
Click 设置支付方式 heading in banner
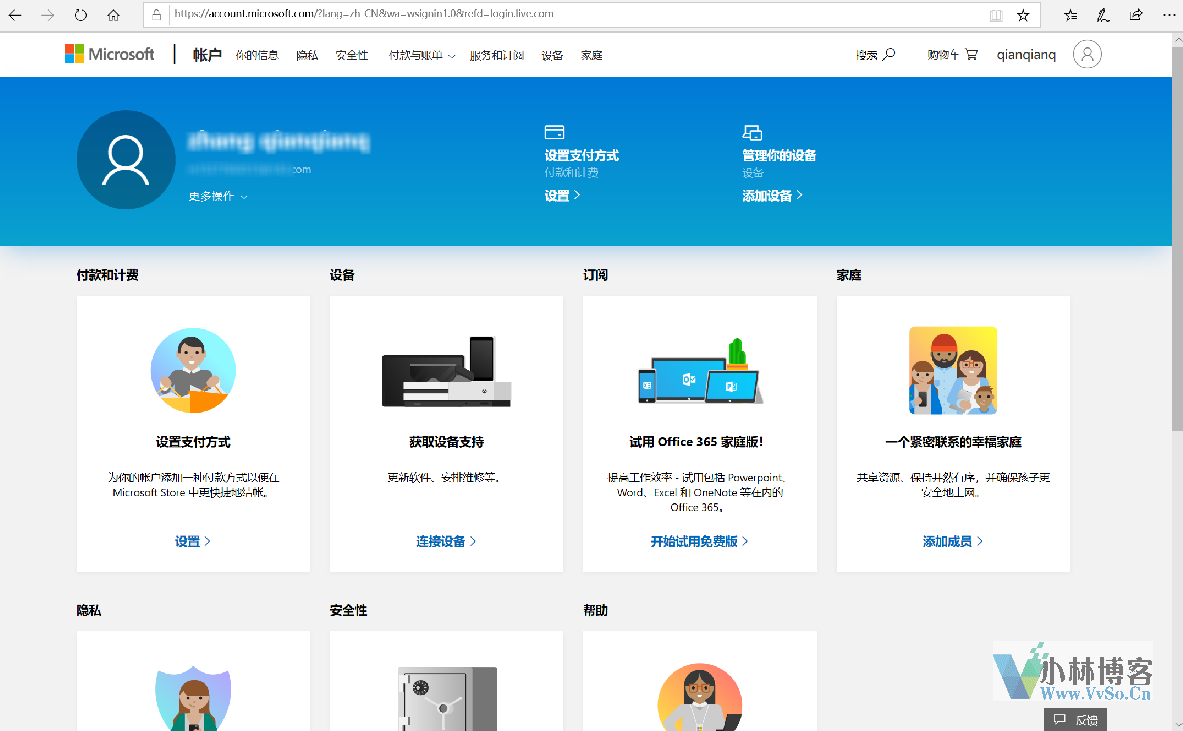click(x=582, y=155)
